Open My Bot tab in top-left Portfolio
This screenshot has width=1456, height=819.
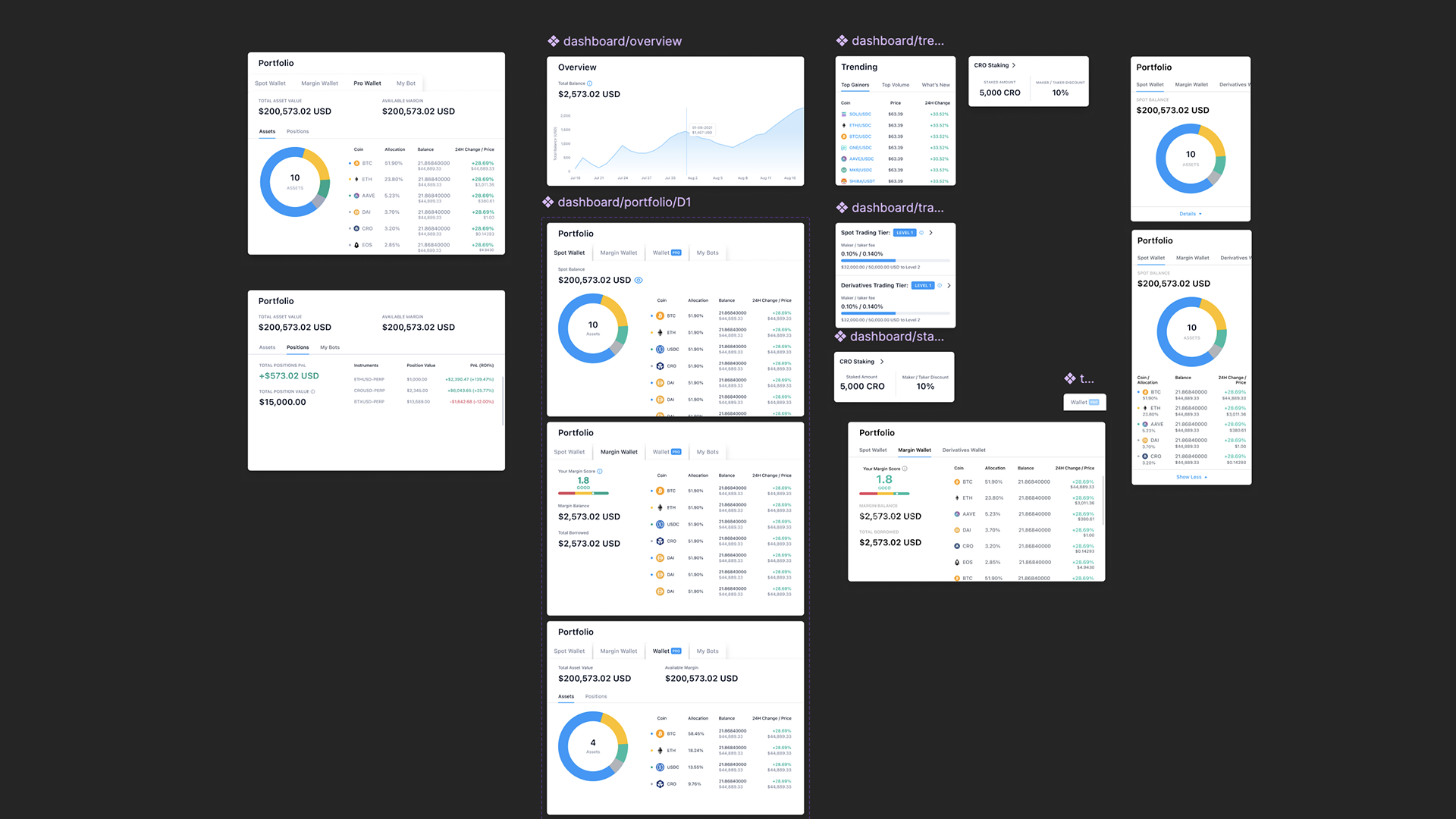point(406,83)
